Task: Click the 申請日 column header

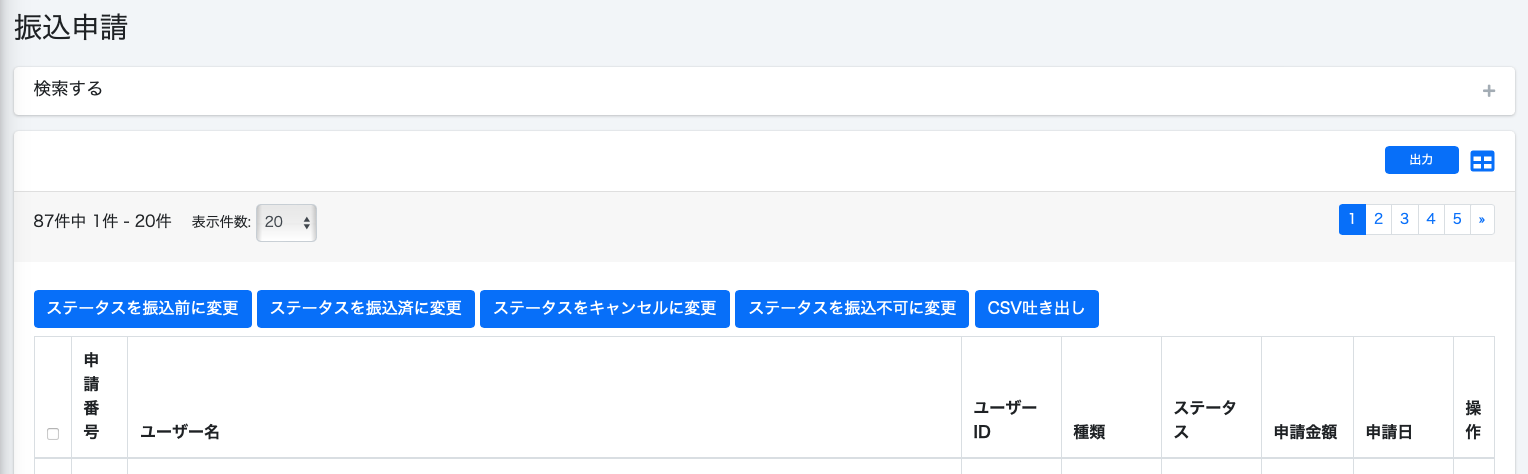Action: 1389,432
